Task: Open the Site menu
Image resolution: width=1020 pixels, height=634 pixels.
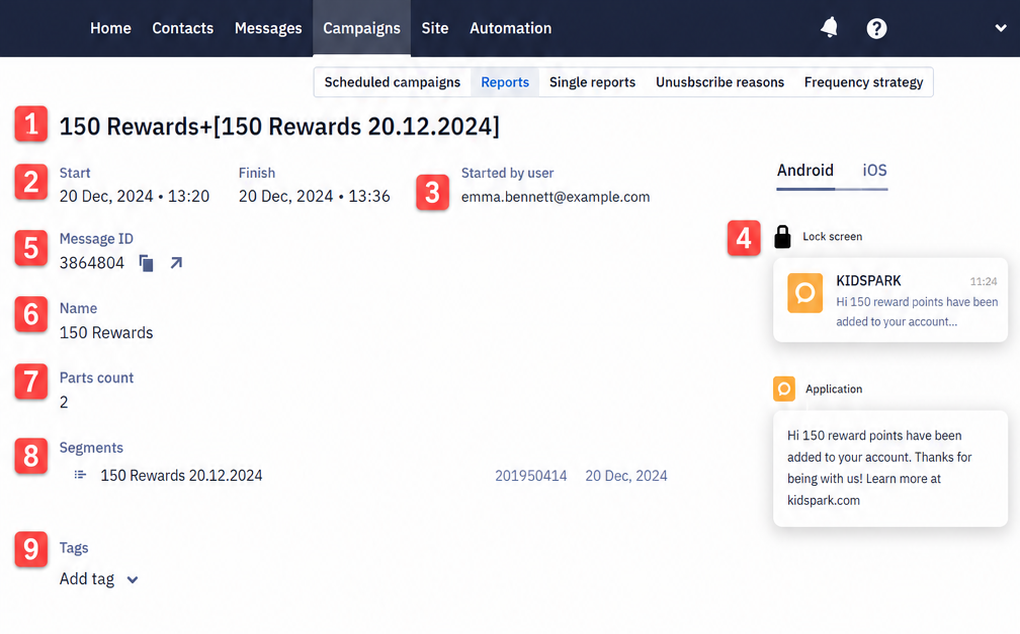Action: tap(435, 28)
